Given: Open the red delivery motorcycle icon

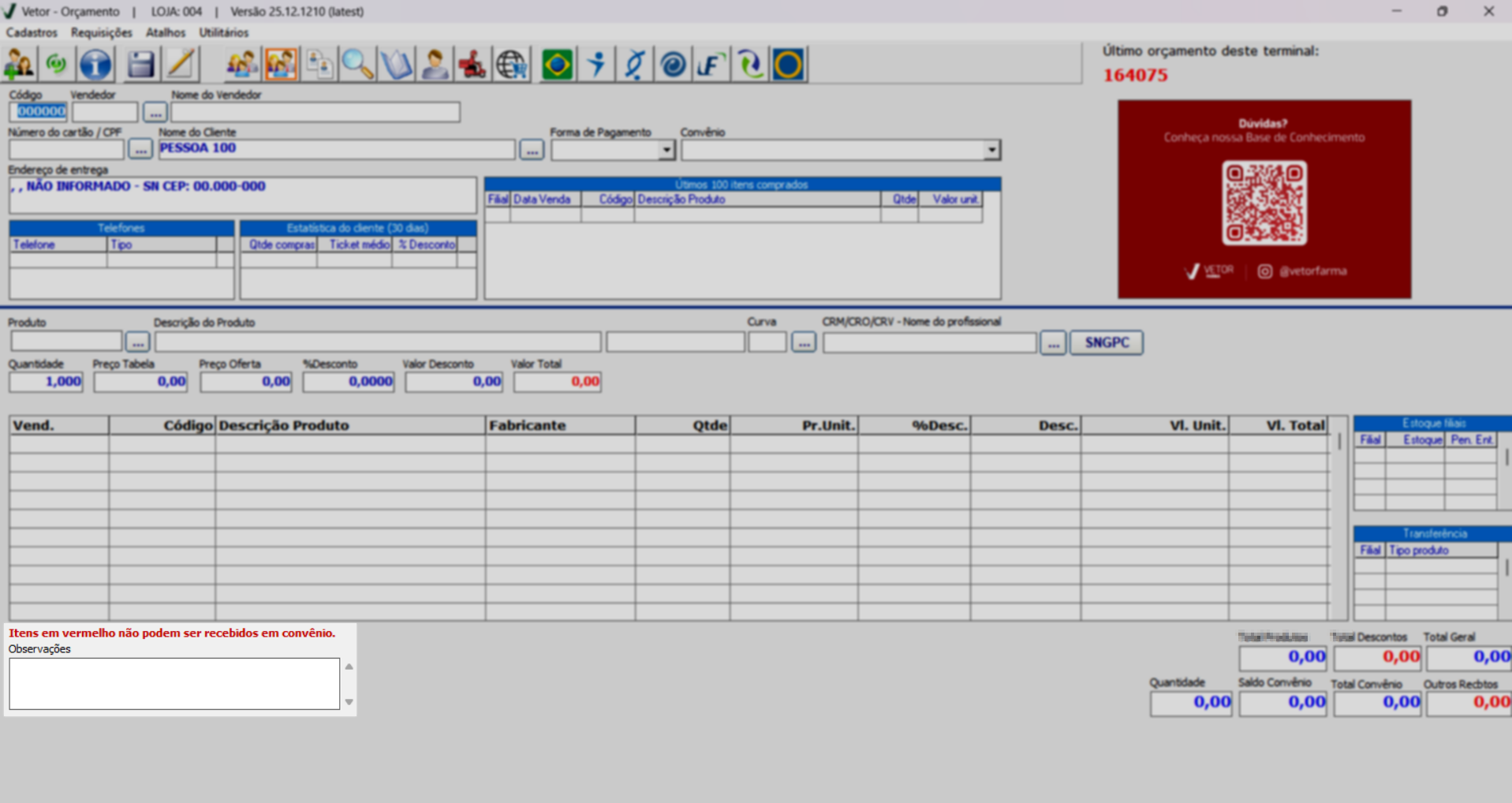Looking at the screenshot, I should pyautogui.click(x=473, y=64).
